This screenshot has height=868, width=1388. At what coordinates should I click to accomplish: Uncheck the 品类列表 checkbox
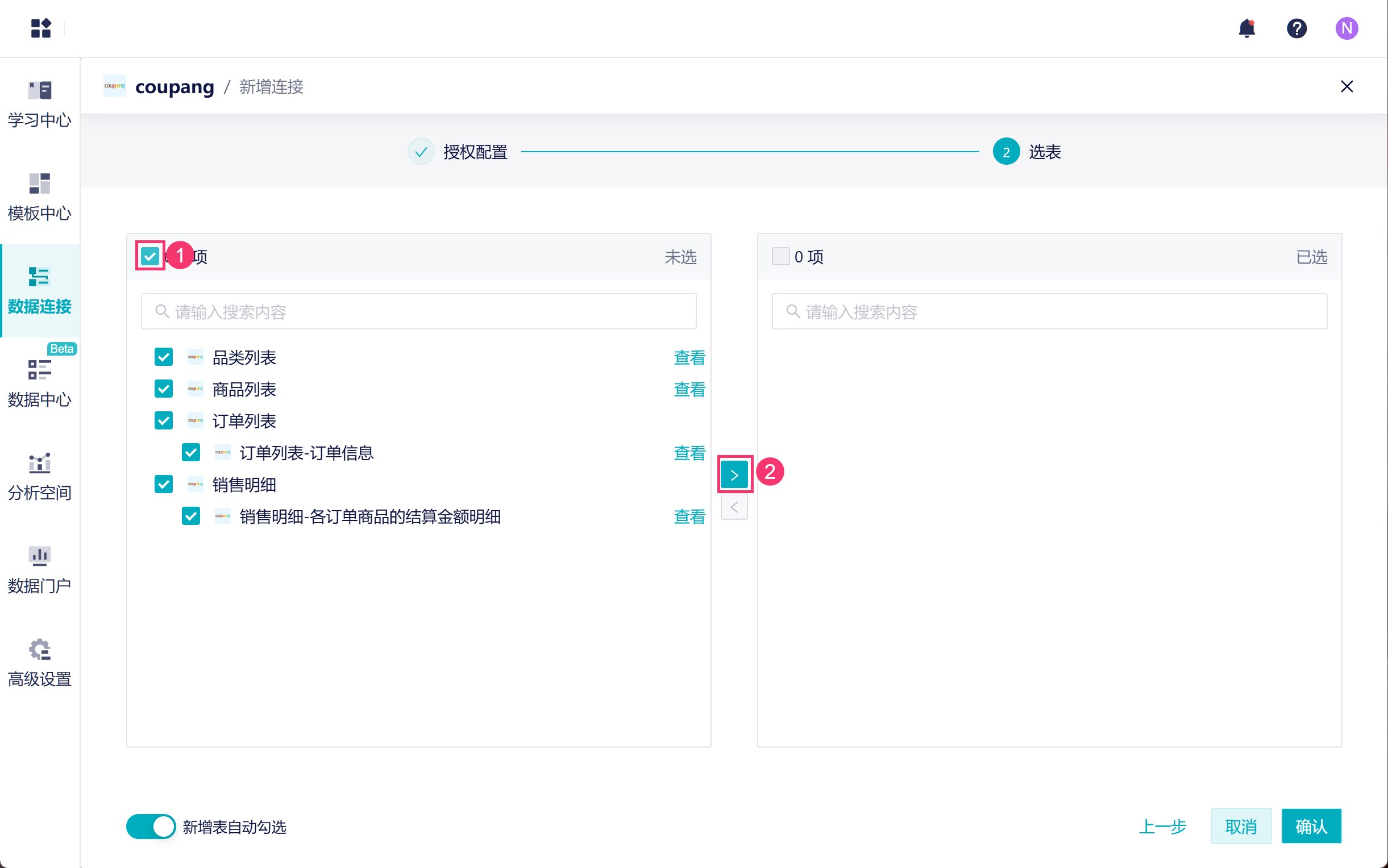164,357
